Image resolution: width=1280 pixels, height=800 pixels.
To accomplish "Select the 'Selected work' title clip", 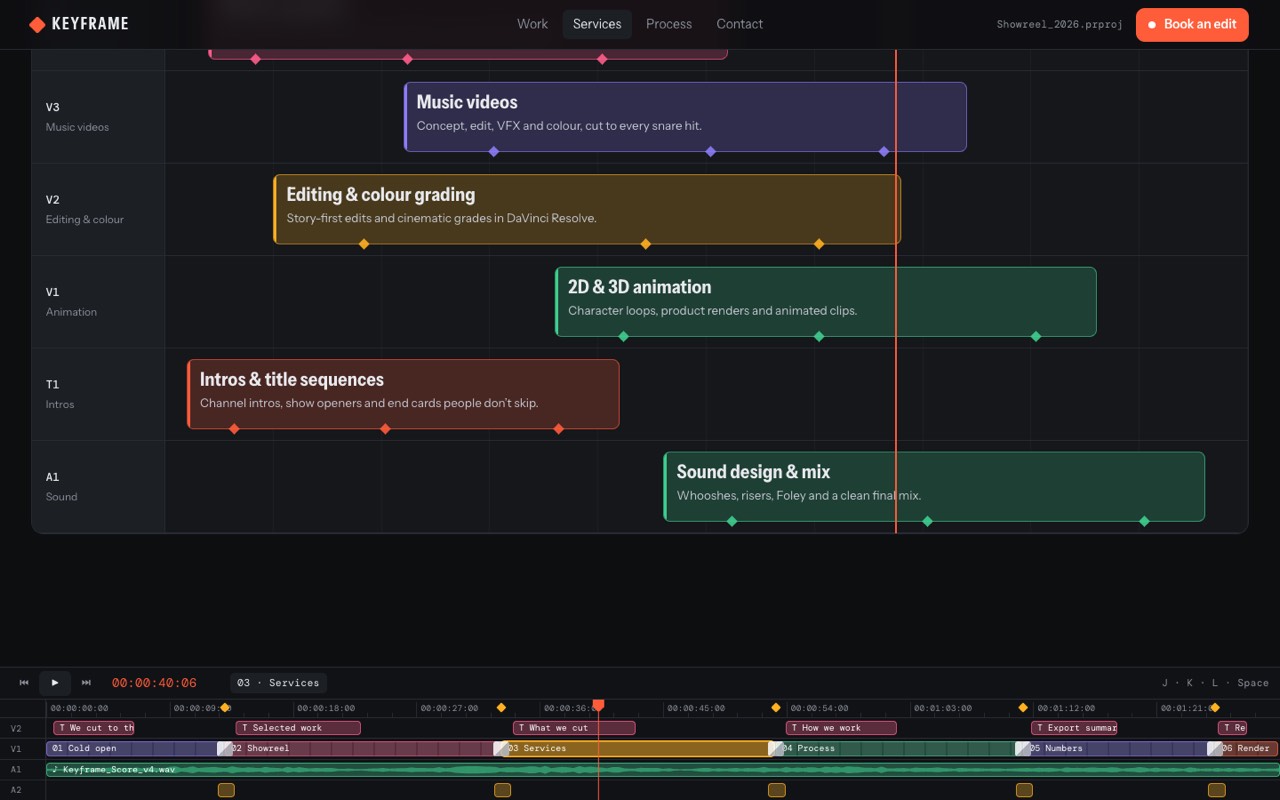I will (298, 728).
